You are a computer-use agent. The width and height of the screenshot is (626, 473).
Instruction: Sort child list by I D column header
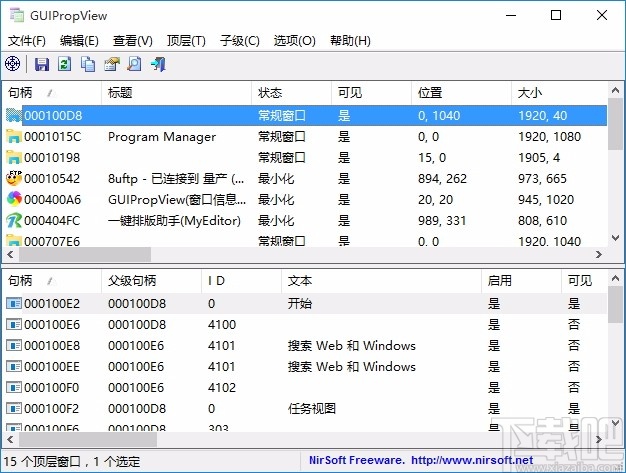click(x=242, y=281)
